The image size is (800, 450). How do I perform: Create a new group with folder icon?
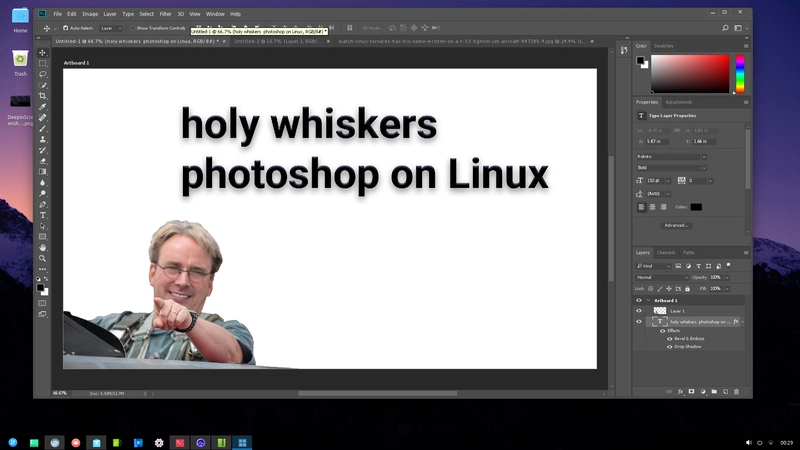pos(714,392)
